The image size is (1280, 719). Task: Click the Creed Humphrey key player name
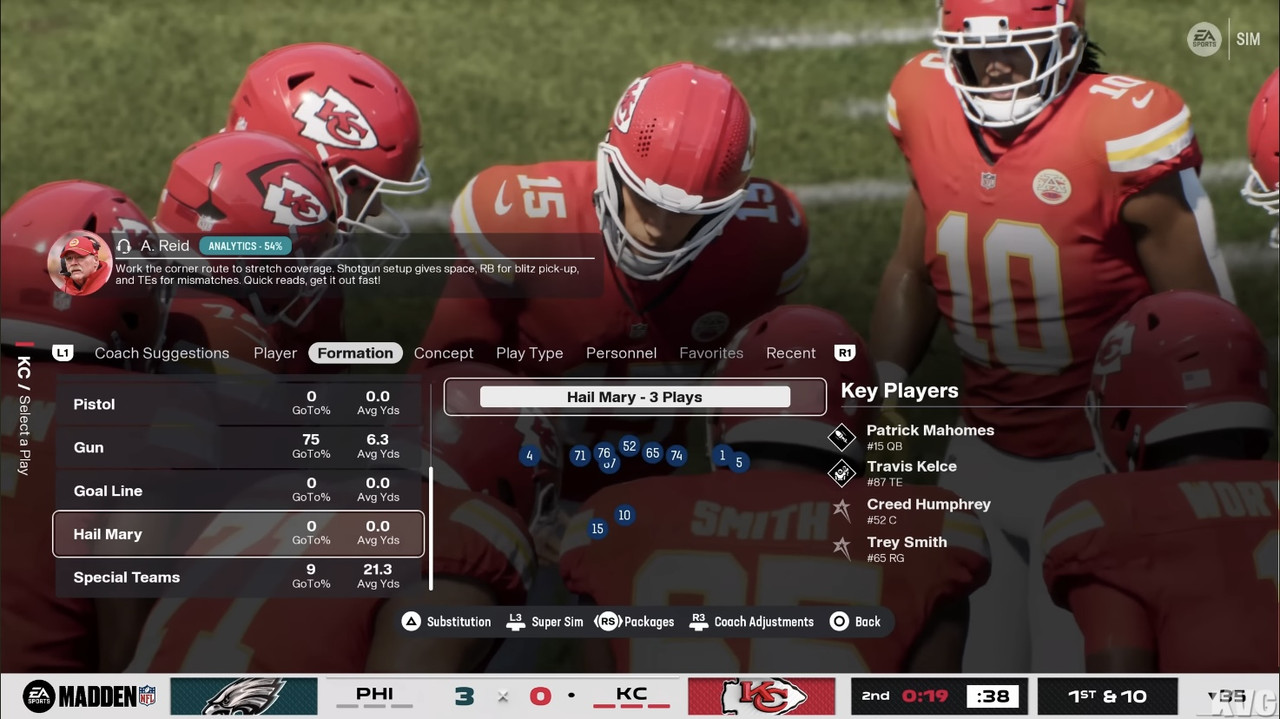tap(928, 504)
